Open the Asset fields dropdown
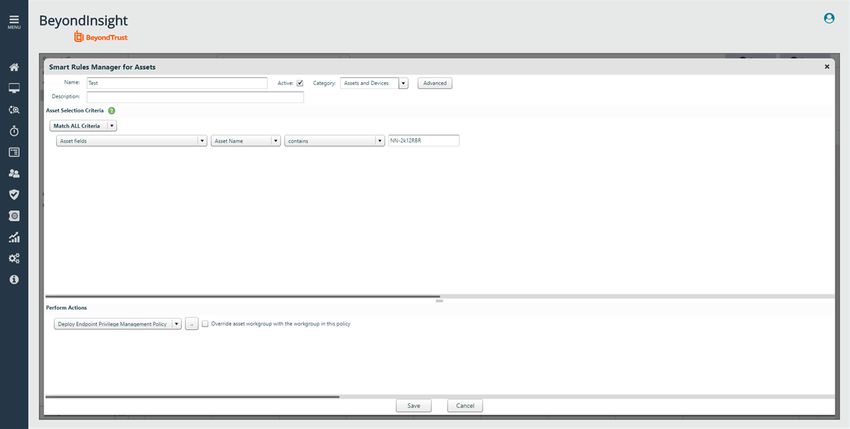 click(x=132, y=141)
